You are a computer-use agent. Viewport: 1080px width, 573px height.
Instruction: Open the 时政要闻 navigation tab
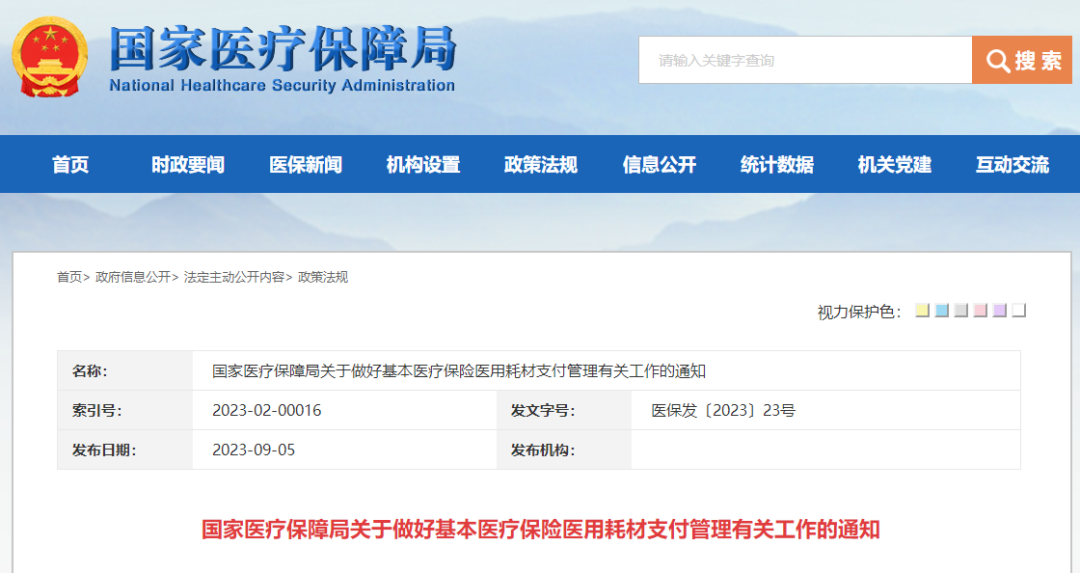[188, 165]
